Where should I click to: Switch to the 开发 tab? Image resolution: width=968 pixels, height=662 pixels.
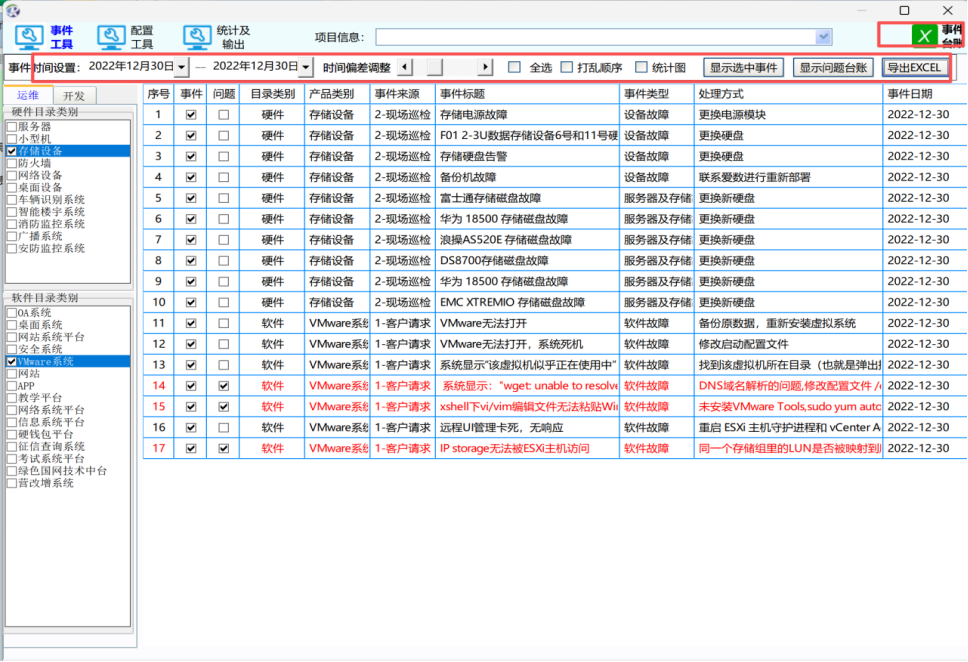74,96
